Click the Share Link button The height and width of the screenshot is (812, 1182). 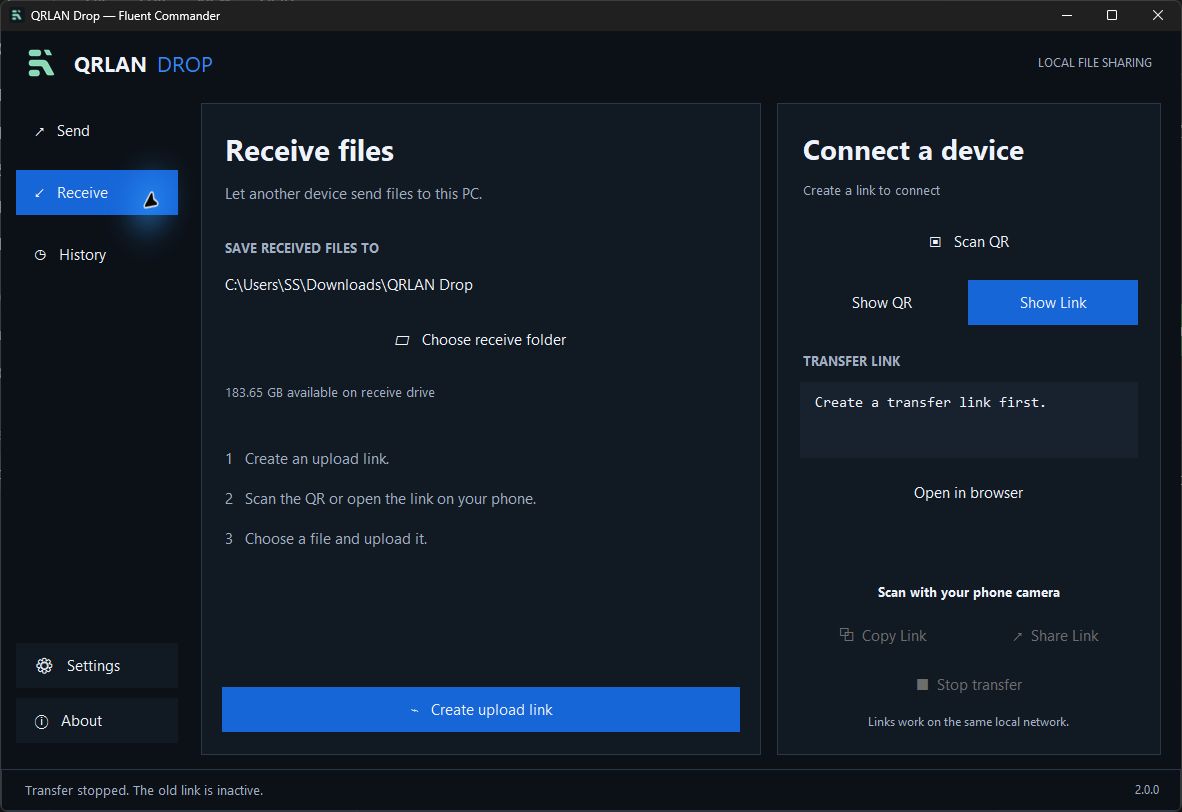[1055, 636]
